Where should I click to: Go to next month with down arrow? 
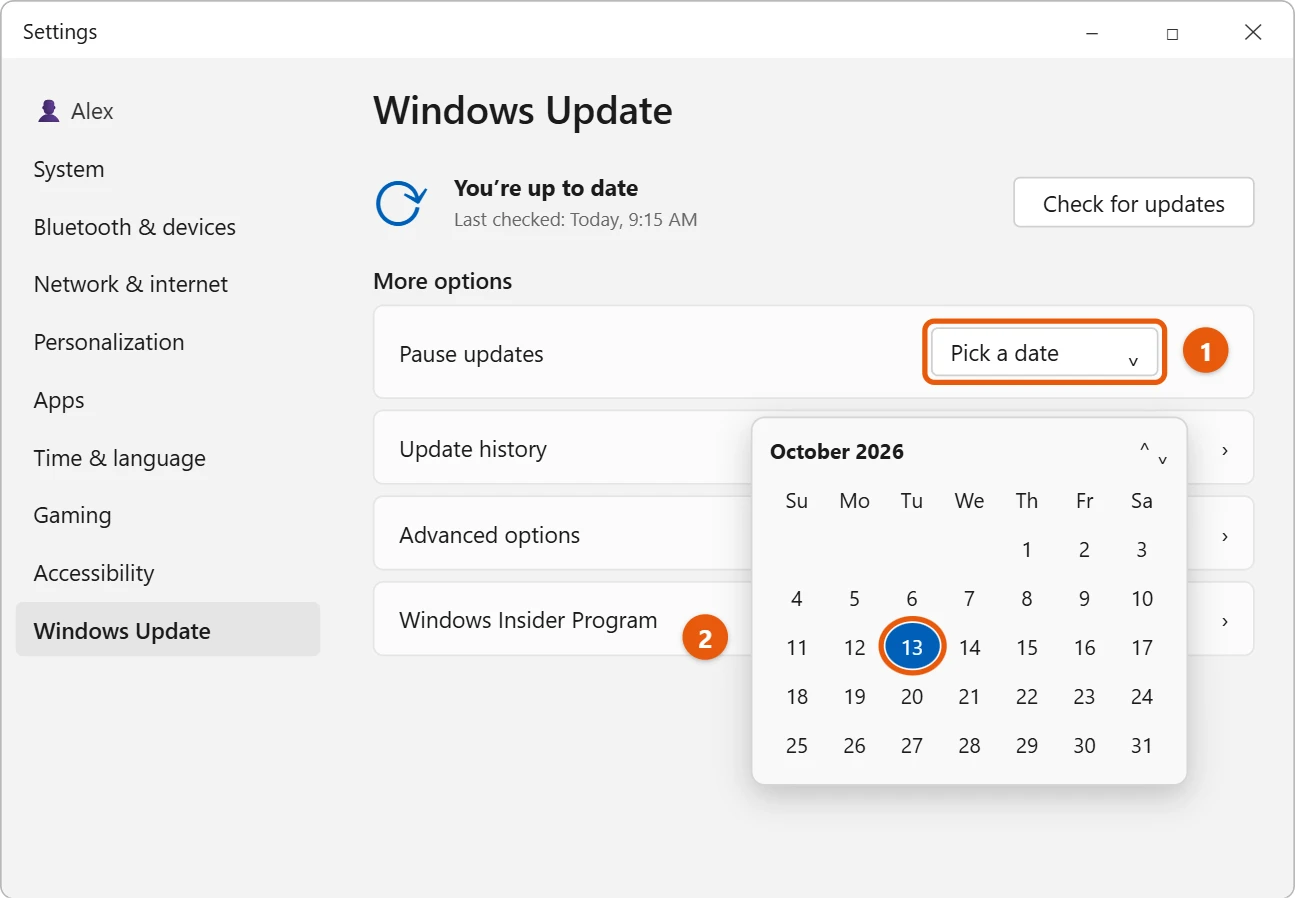tap(1163, 460)
